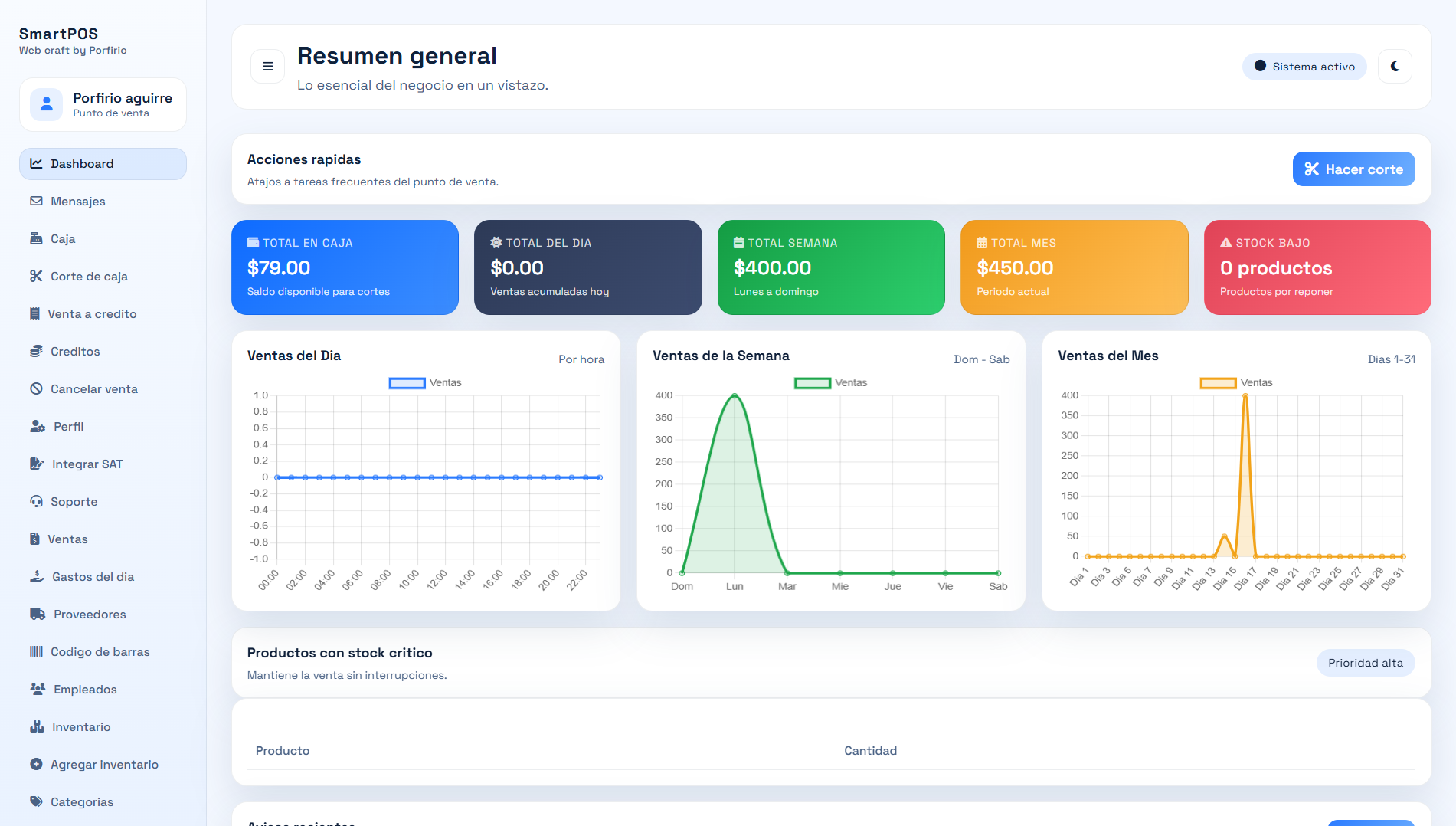The width and height of the screenshot is (1456, 826).
Task: Click the Hacer corte button
Action: click(x=1353, y=169)
